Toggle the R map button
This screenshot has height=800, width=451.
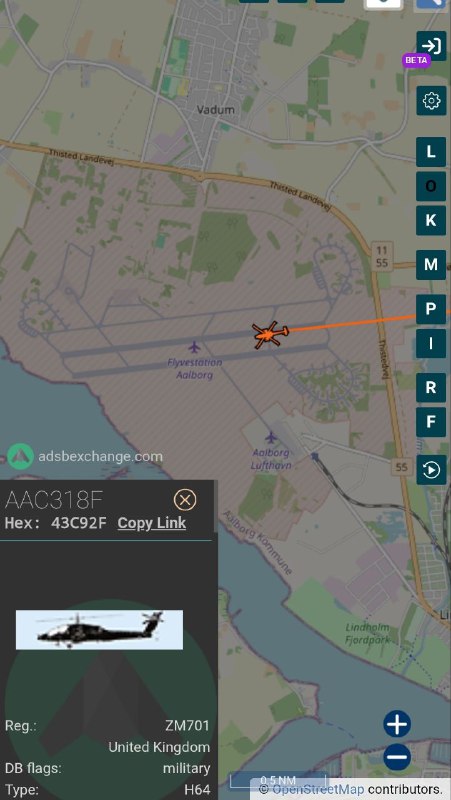pos(431,388)
